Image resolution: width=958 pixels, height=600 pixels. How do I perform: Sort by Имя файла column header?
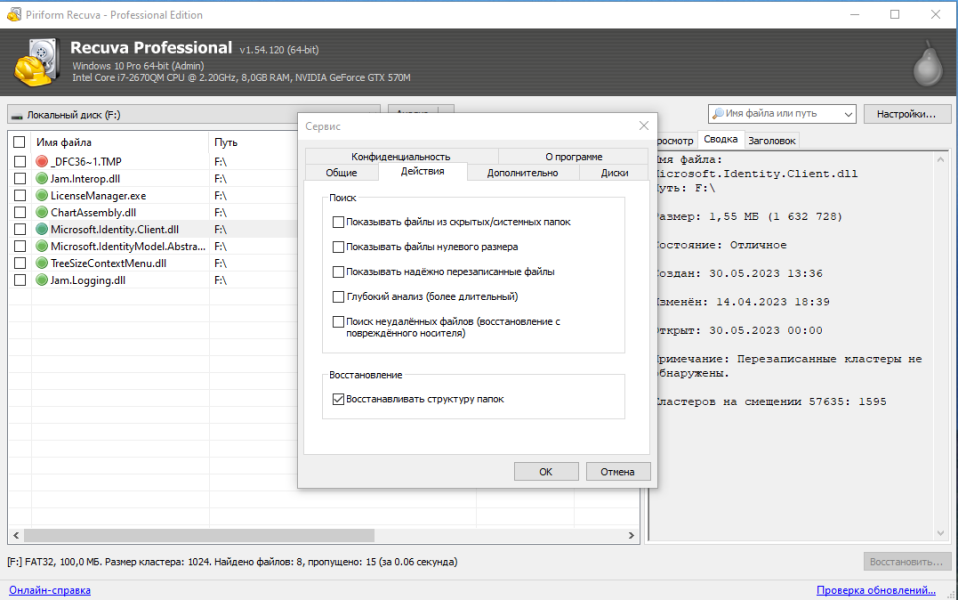pos(64,142)
